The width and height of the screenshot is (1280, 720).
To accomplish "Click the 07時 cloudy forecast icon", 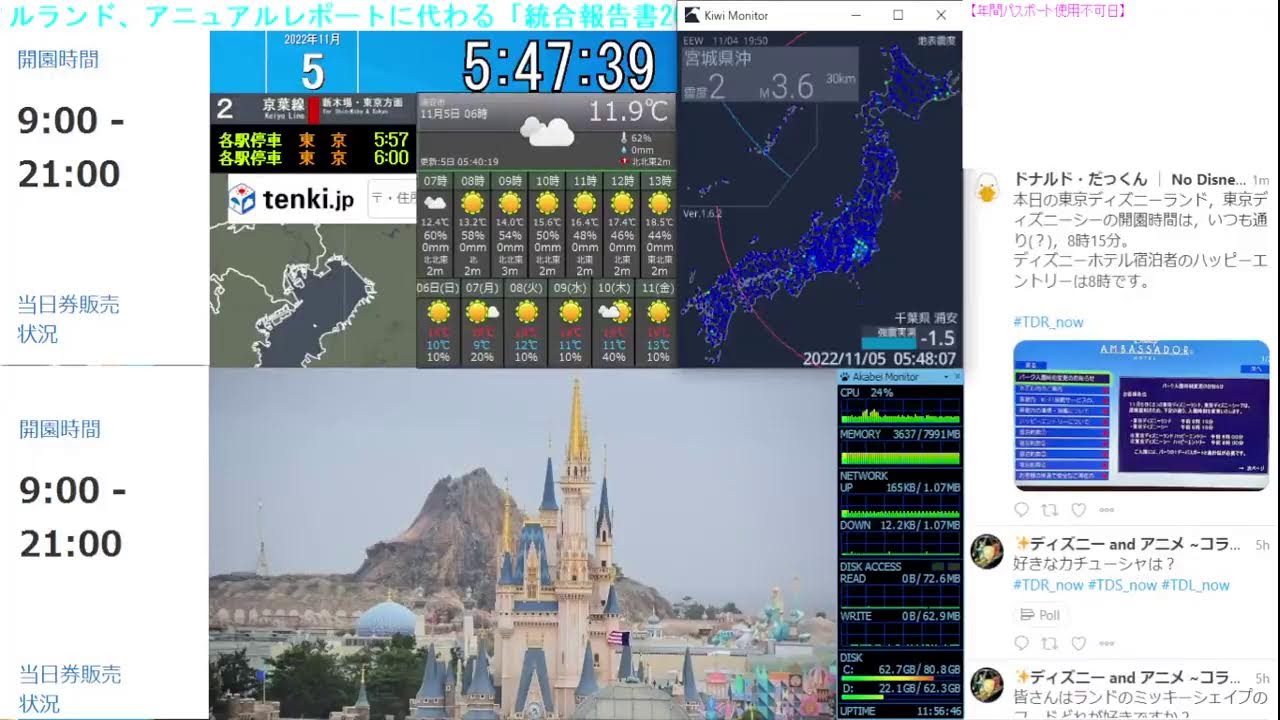I will tap(435, 203).
